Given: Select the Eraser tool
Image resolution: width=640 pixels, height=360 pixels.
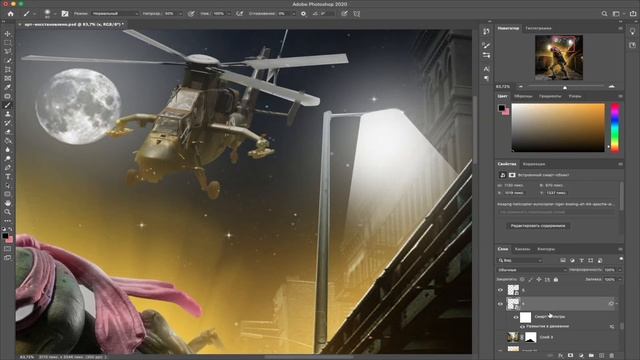Looking at the screenshot, I should pyautogui.click(x=7, y=132).
